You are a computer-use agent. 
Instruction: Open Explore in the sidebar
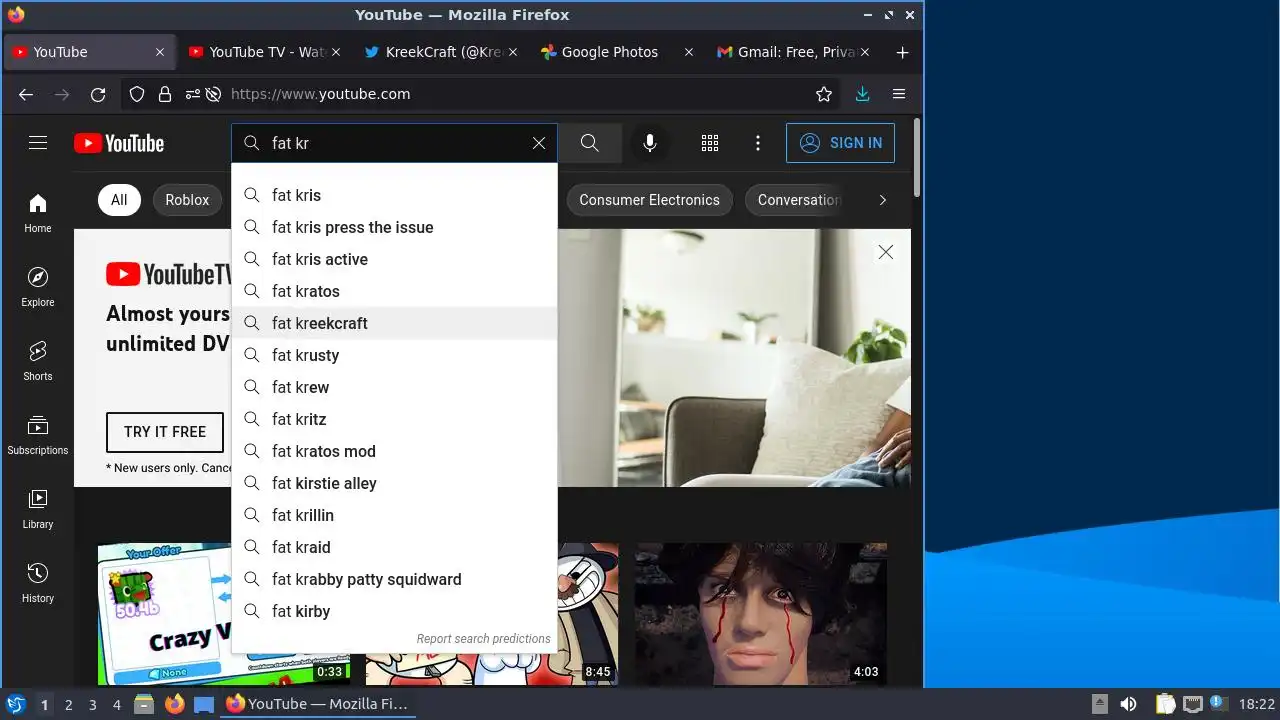click(x=38, y=288)
